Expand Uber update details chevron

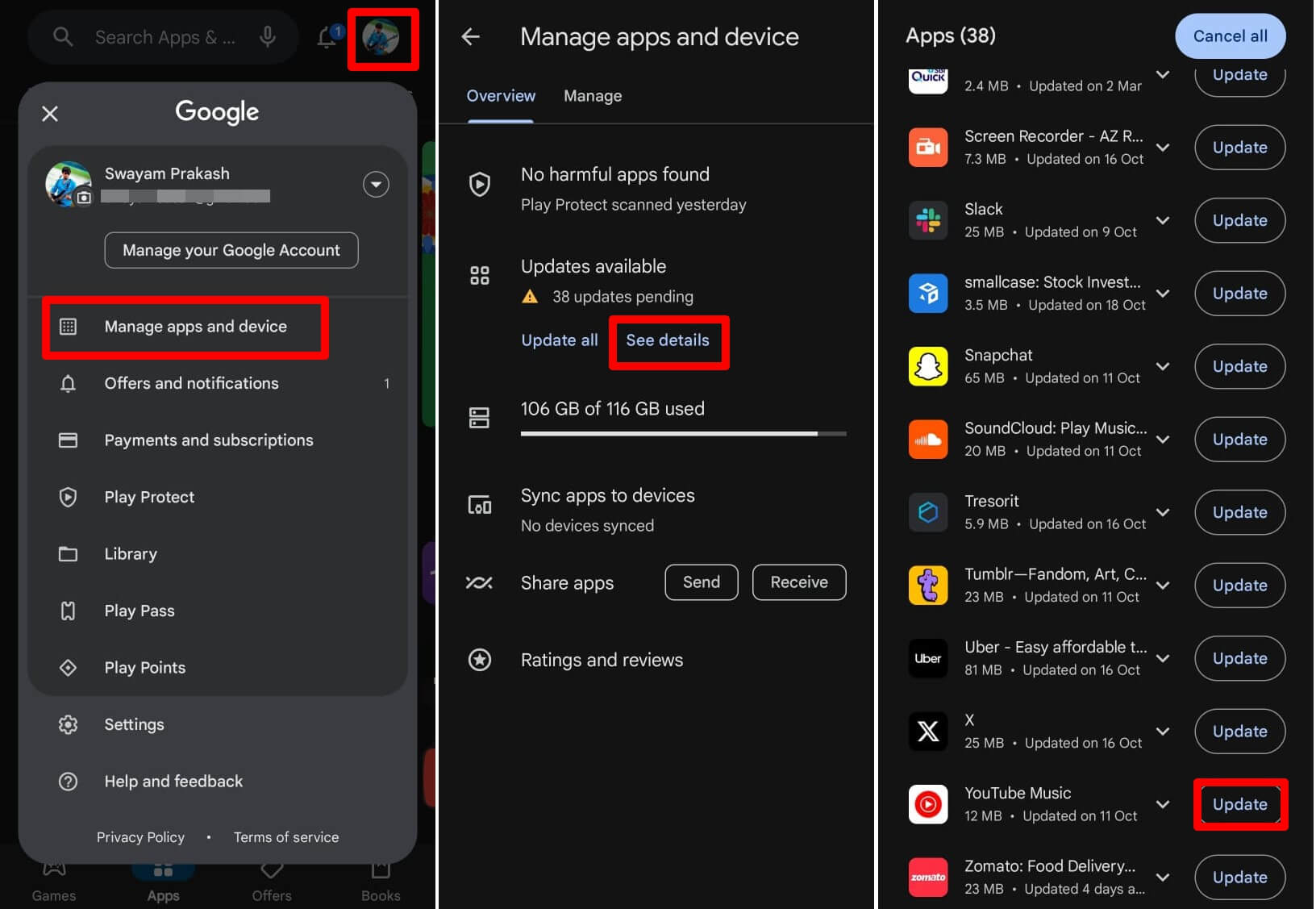tap(1163, 658)
